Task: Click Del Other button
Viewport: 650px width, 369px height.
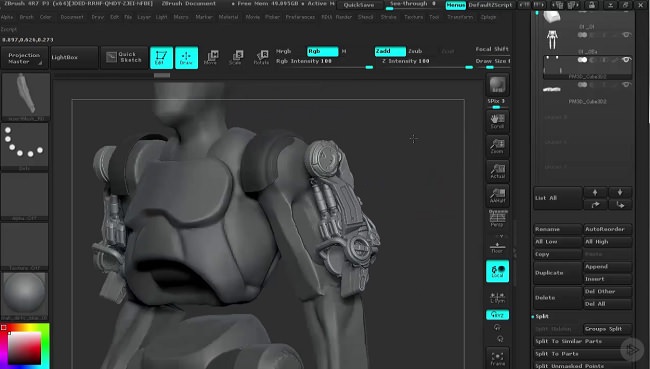Action: coord(608,291)
